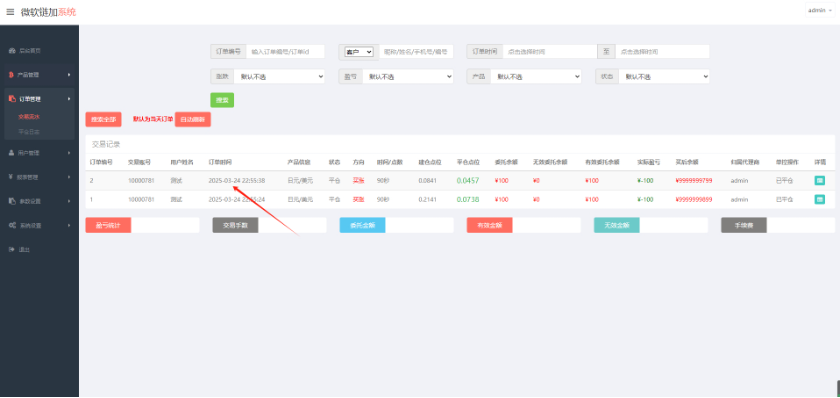The height and width of the screenshot is (398, 840).
Task: Focus the nickname/name/phone input field
Action: pos(416,52)
